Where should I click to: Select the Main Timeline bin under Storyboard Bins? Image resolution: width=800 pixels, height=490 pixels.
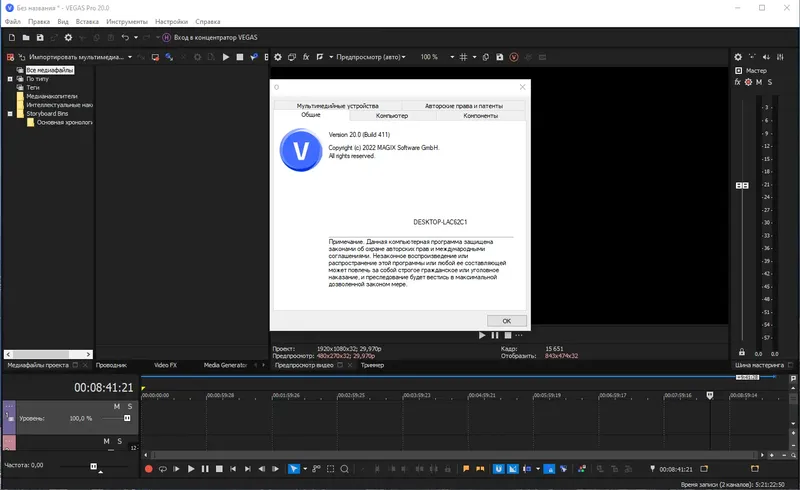click(x=64, y=122)
